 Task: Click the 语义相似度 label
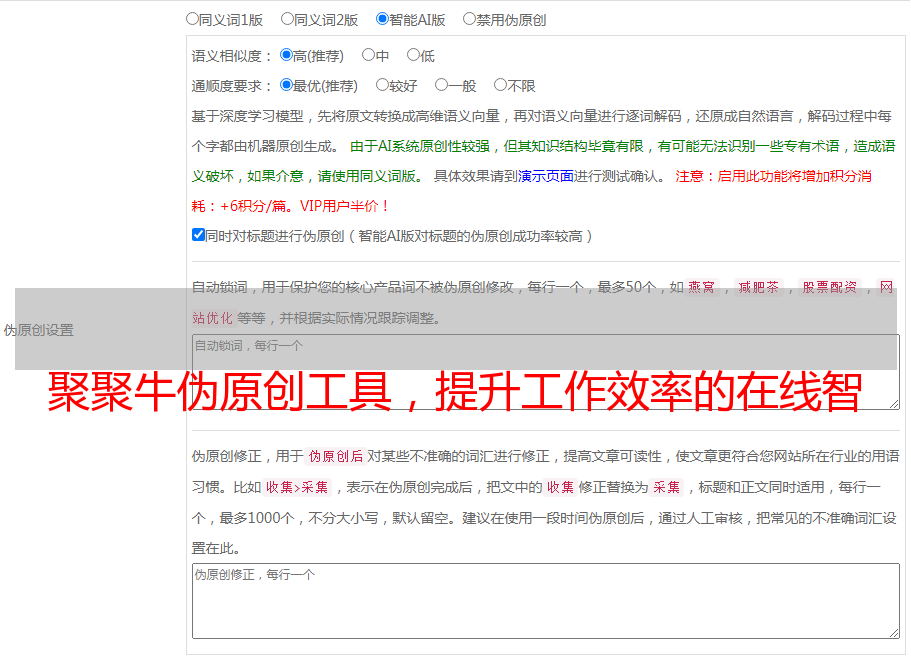(x=232, y=56)
